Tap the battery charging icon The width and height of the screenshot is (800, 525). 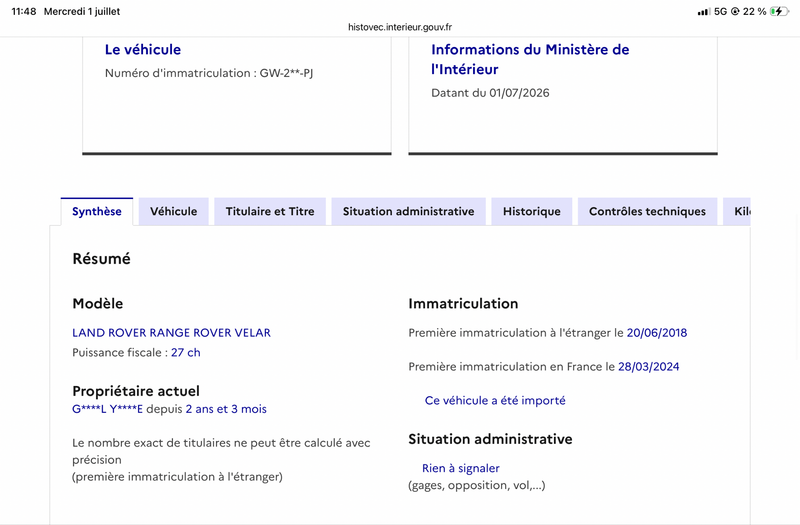(x=779, y=11)
